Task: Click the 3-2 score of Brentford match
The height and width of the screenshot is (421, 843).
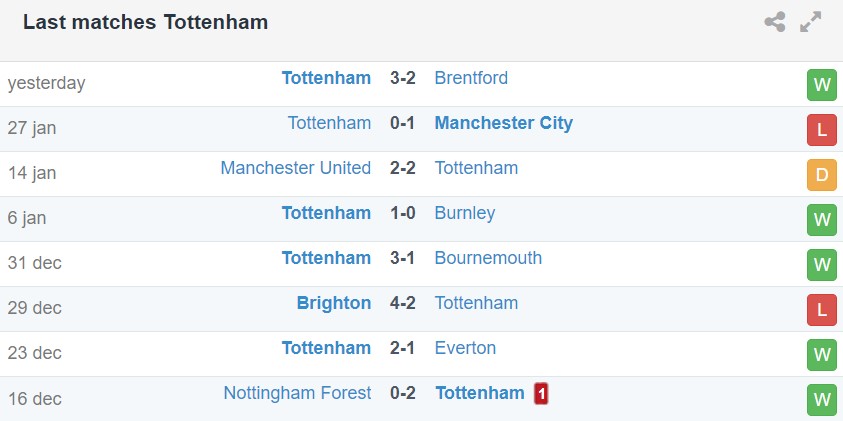Action: pos(402,78)
